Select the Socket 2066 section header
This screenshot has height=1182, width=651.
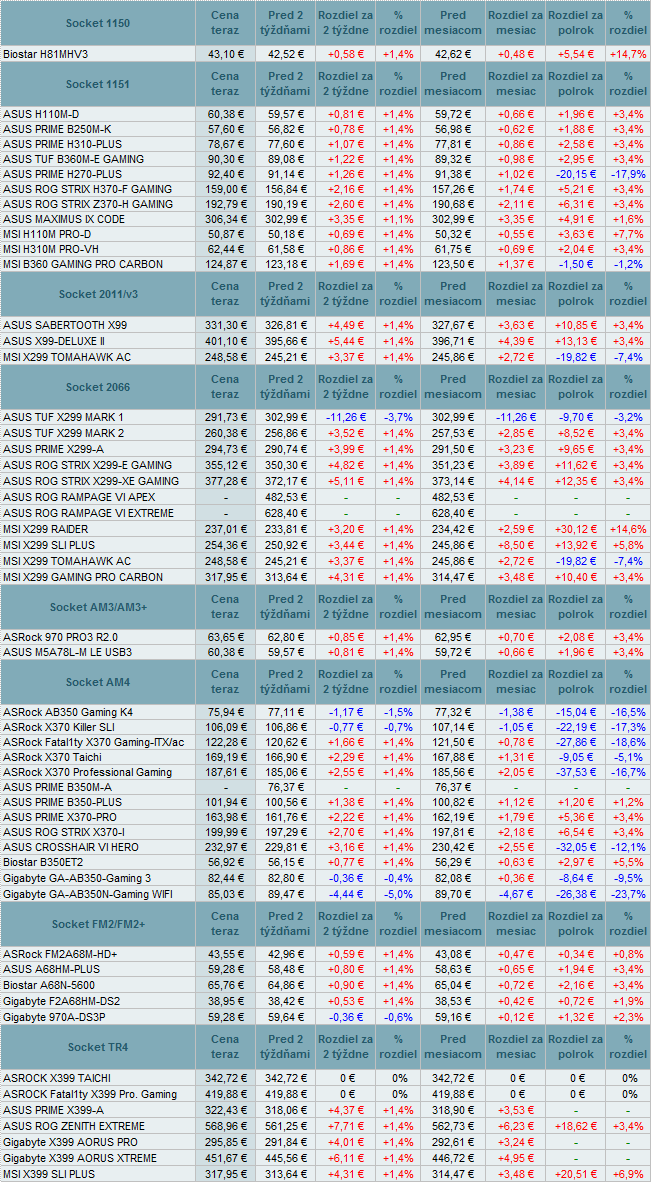pos(98,387)
